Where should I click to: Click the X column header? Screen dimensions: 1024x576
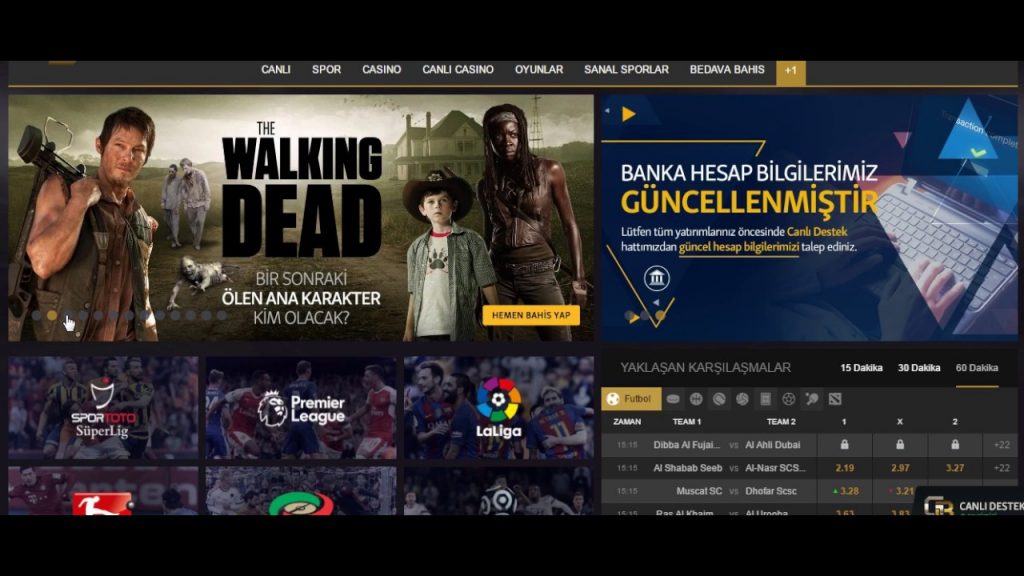click(x=900, y=422)
